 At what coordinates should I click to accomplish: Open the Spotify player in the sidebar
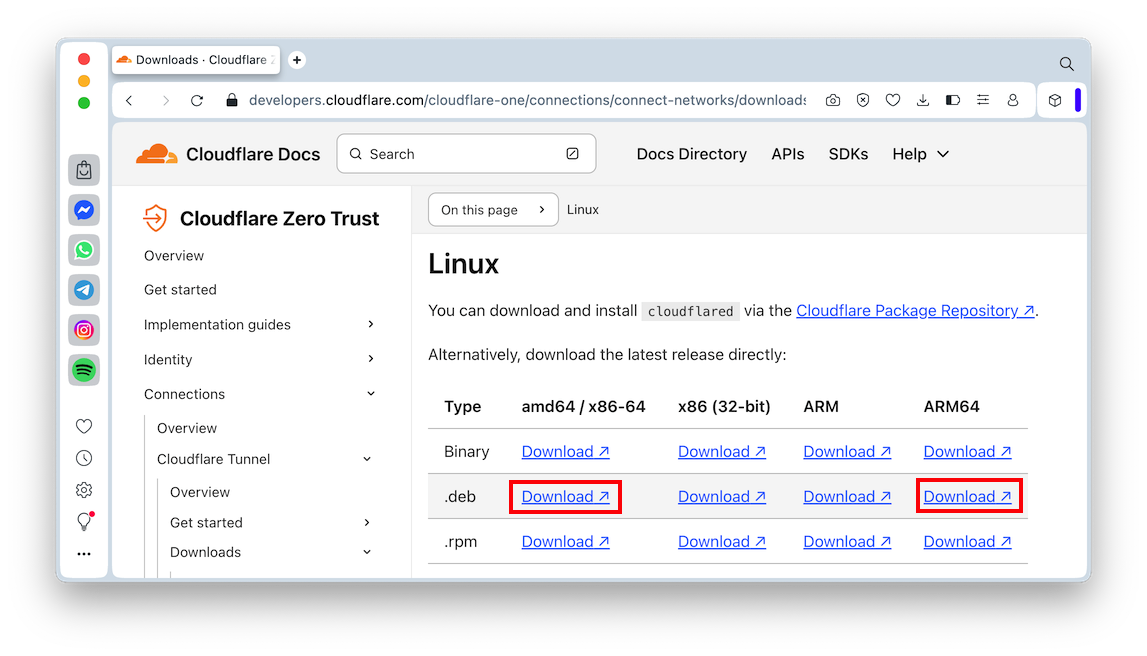coord(84,369)
